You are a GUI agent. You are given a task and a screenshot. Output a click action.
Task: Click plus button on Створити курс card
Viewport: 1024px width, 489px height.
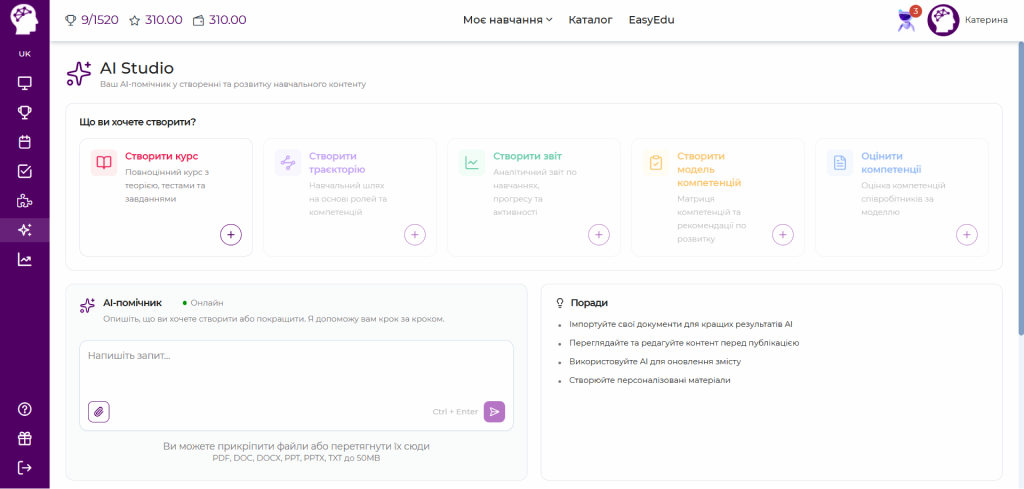[231, 234]
